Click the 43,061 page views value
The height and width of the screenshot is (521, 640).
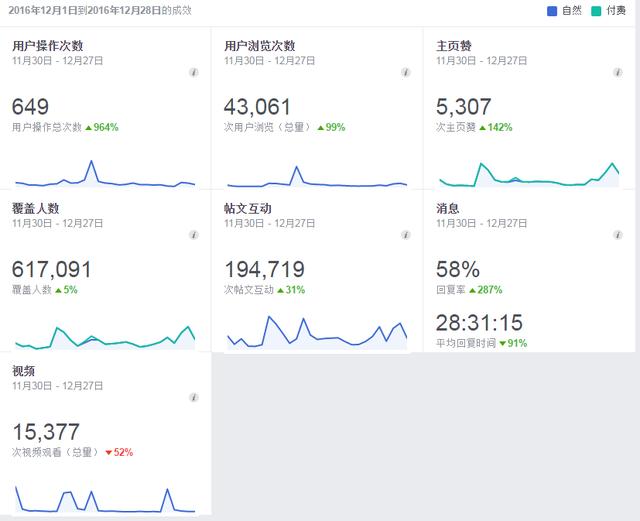point(258,107)
